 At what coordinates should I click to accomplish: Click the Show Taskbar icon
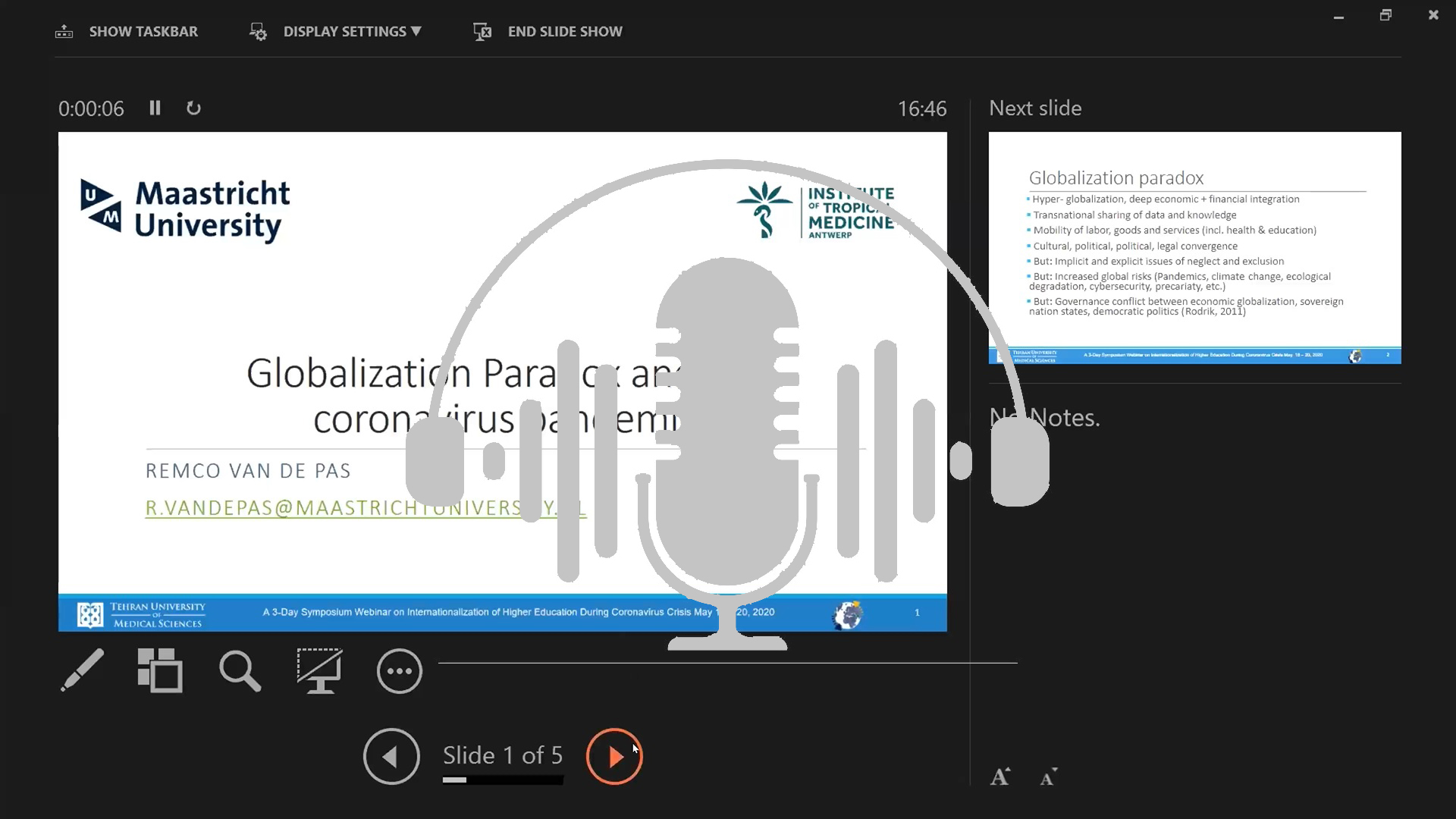point(64,32)
